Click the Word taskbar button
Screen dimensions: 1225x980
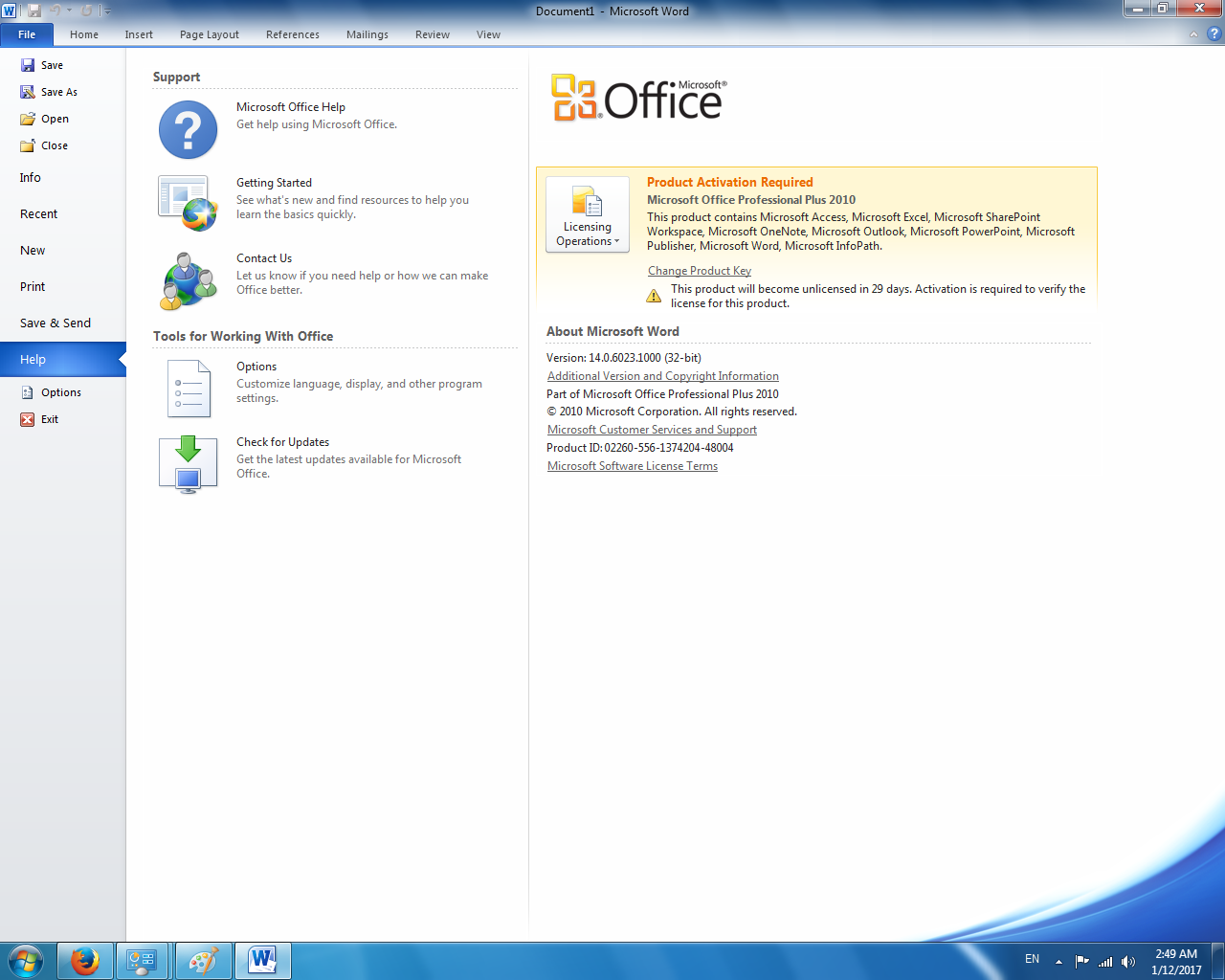262,961
